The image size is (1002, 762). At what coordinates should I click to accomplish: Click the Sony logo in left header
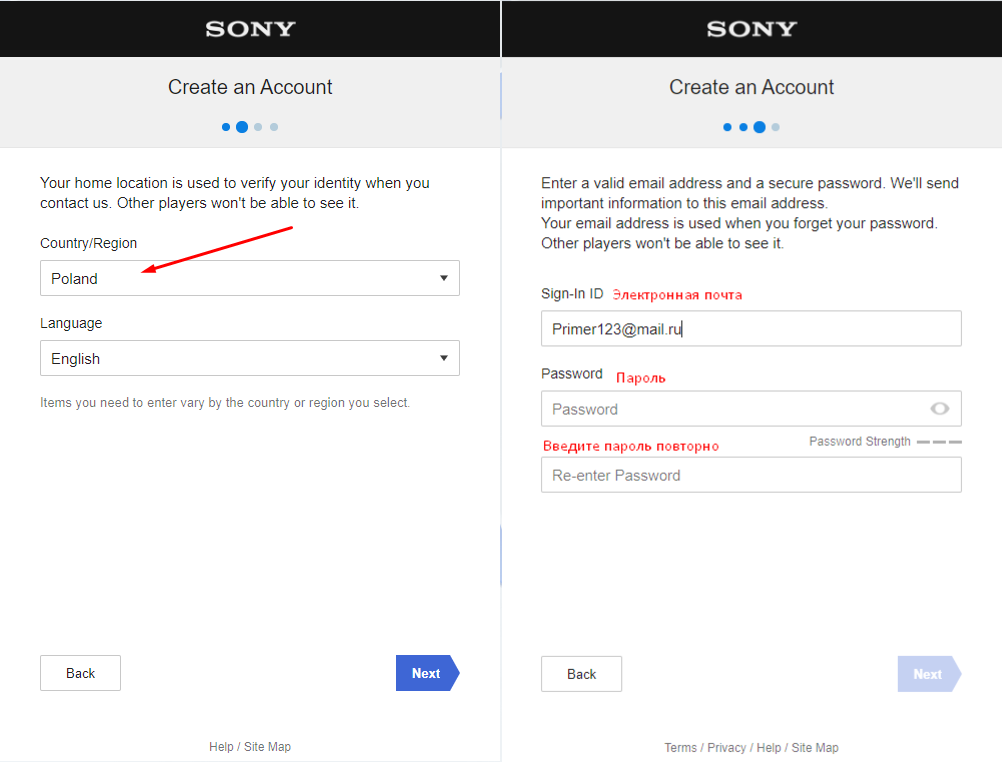tap(250, 29)
